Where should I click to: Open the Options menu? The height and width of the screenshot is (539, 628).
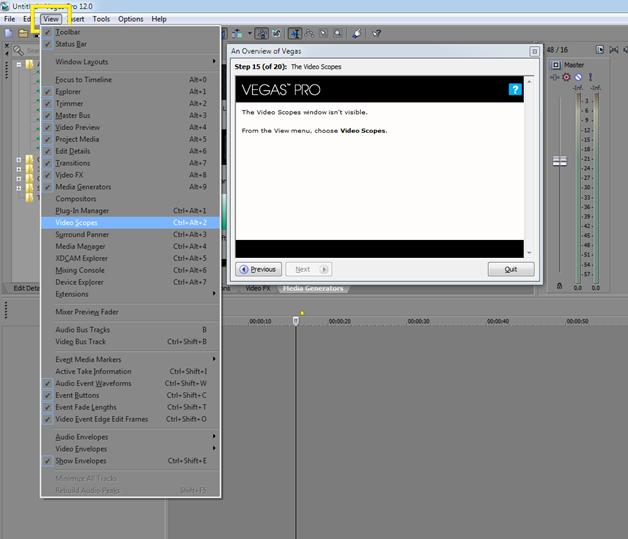pyautogui.click(x=130, y=19)
